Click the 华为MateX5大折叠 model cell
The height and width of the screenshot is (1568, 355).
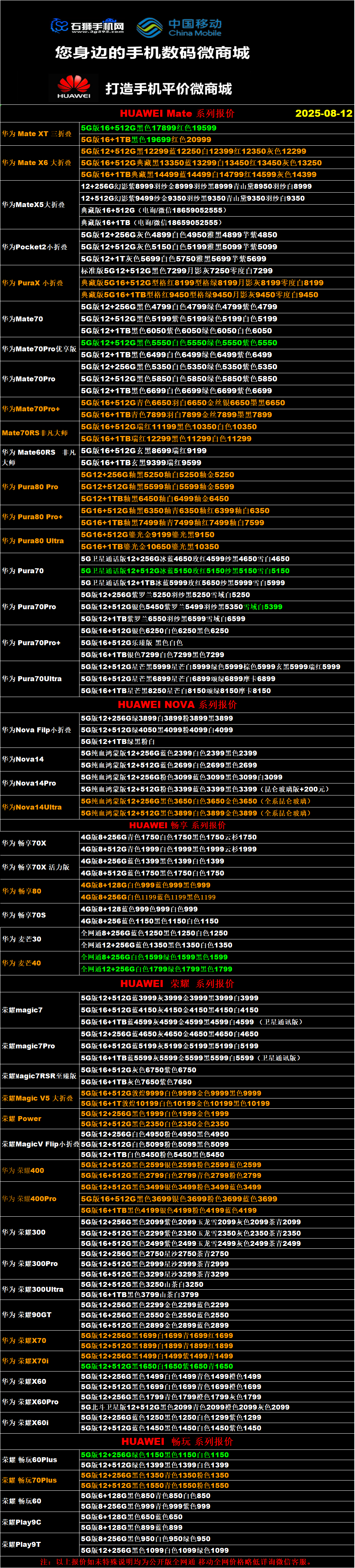point(40,205)
